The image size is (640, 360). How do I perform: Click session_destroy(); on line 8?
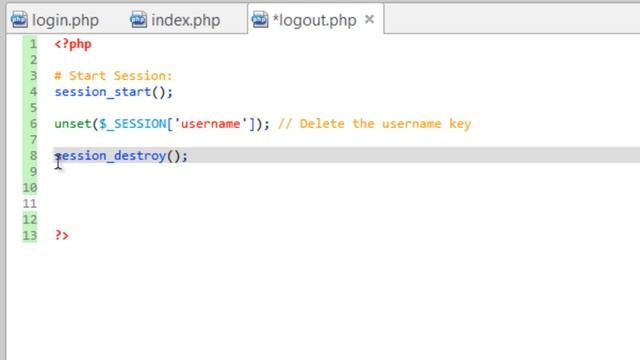tap(121, 156)
